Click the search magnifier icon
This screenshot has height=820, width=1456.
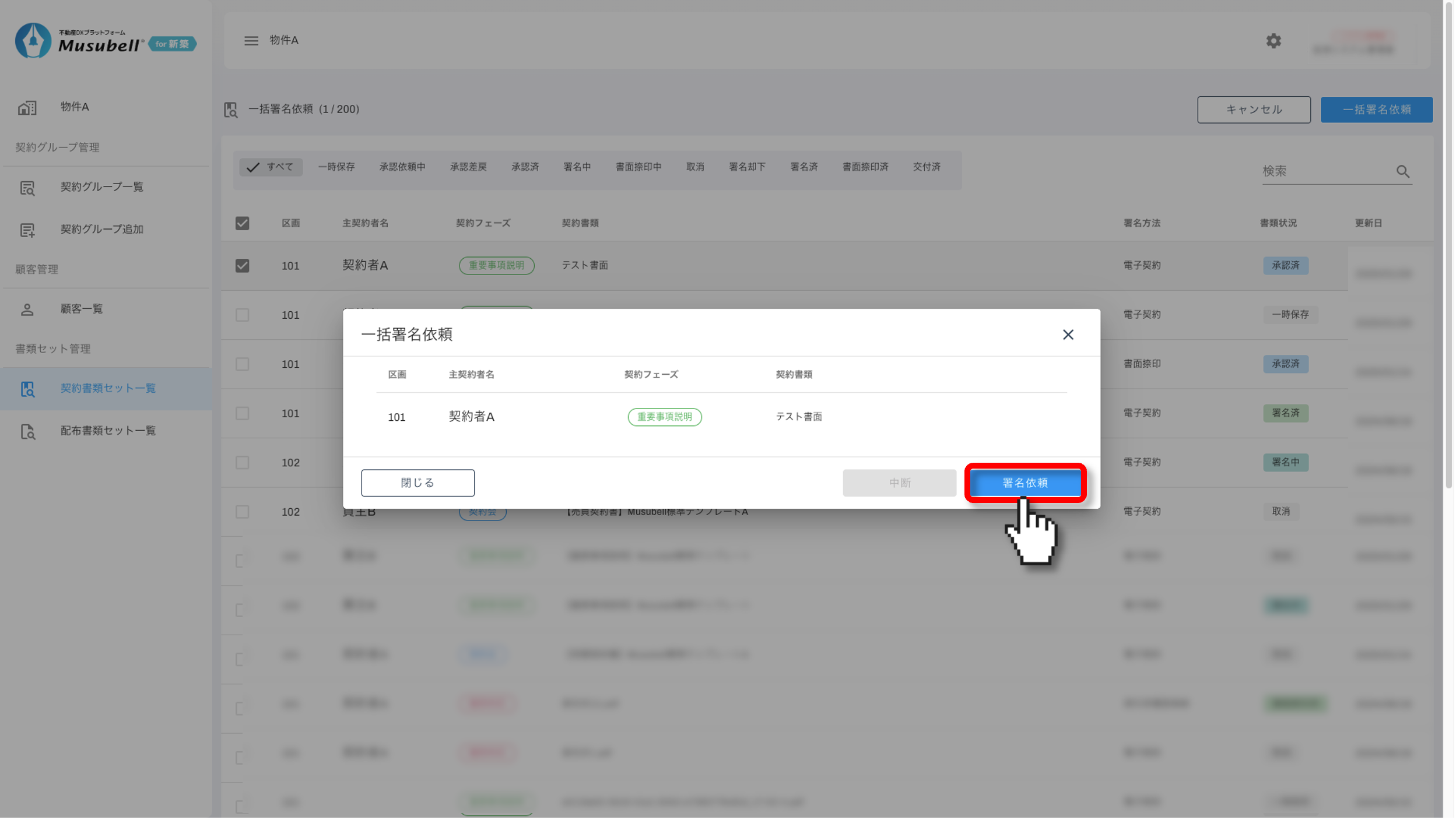1402,171
